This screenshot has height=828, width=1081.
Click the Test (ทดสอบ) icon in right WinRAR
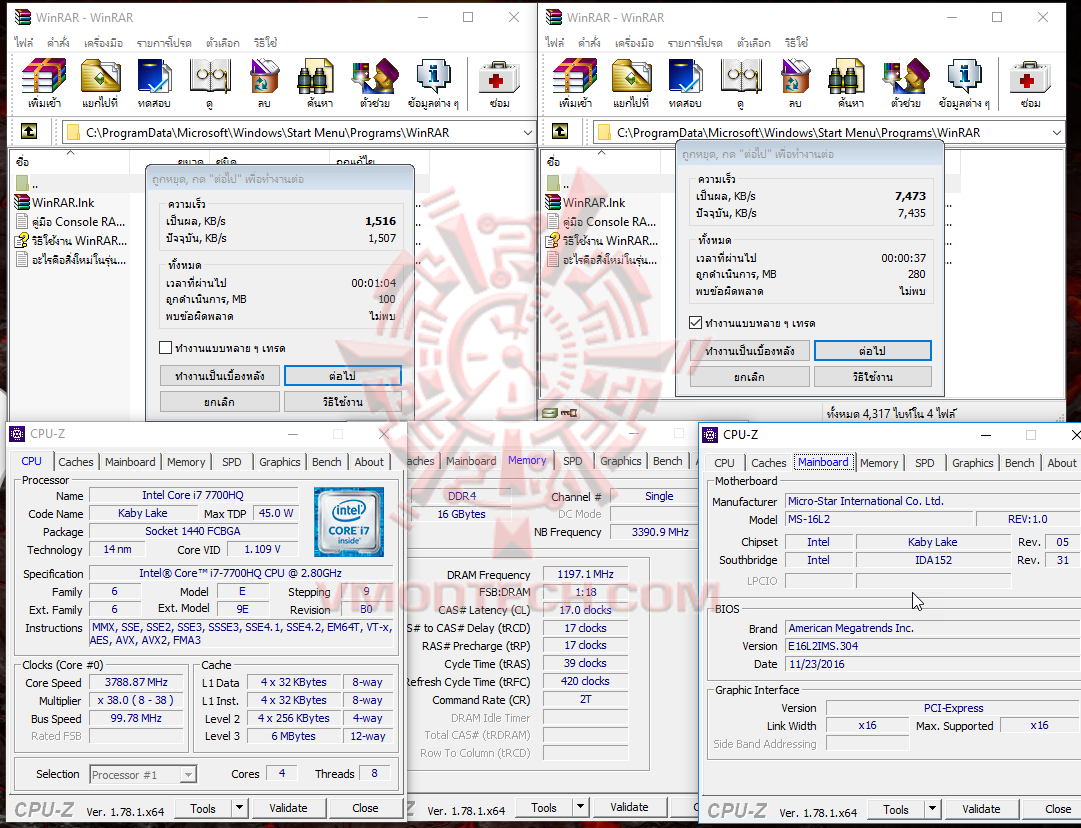pos(685,83)
